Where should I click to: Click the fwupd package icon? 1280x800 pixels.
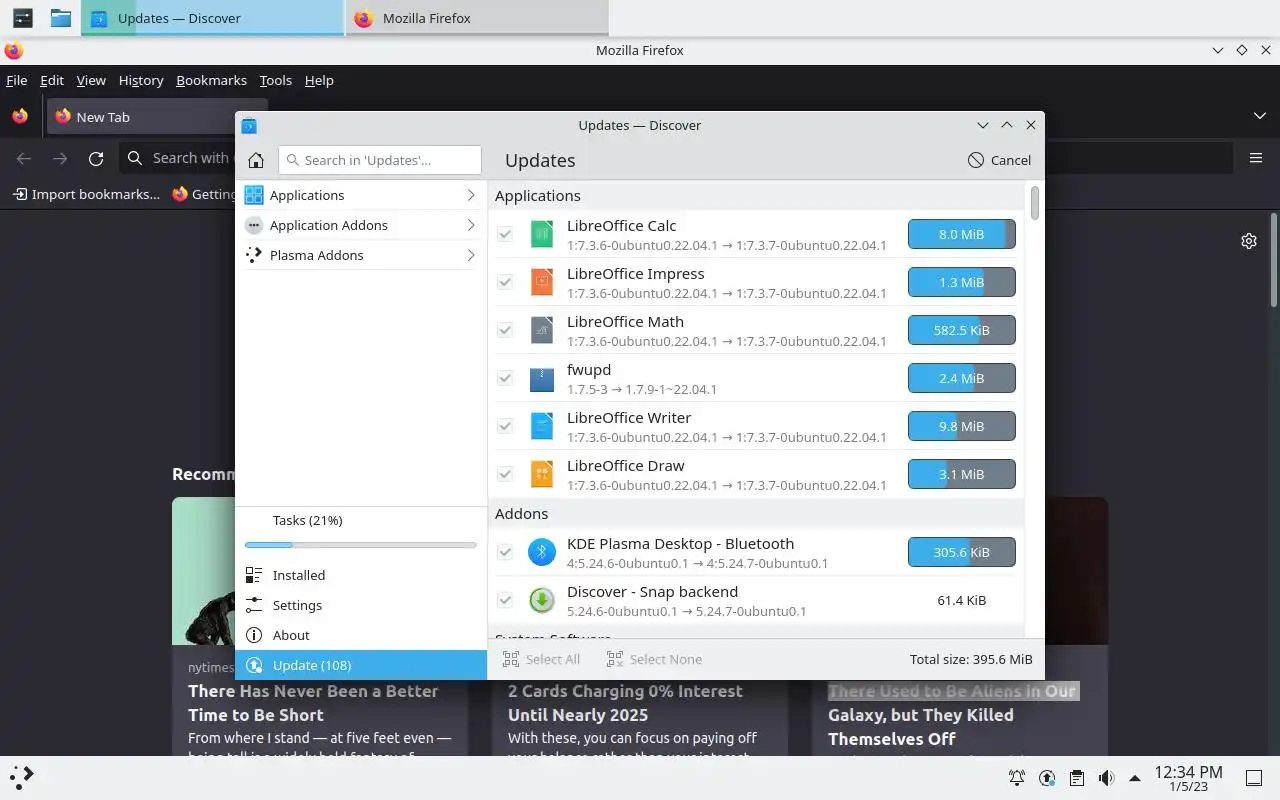[541, 379]
